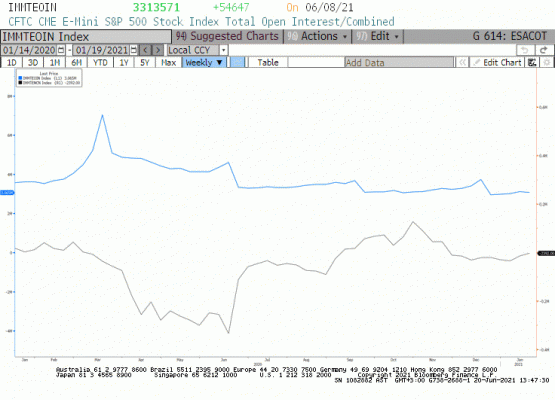Switch to Table view
555x400 pixels.
click(x=268, y=63)
